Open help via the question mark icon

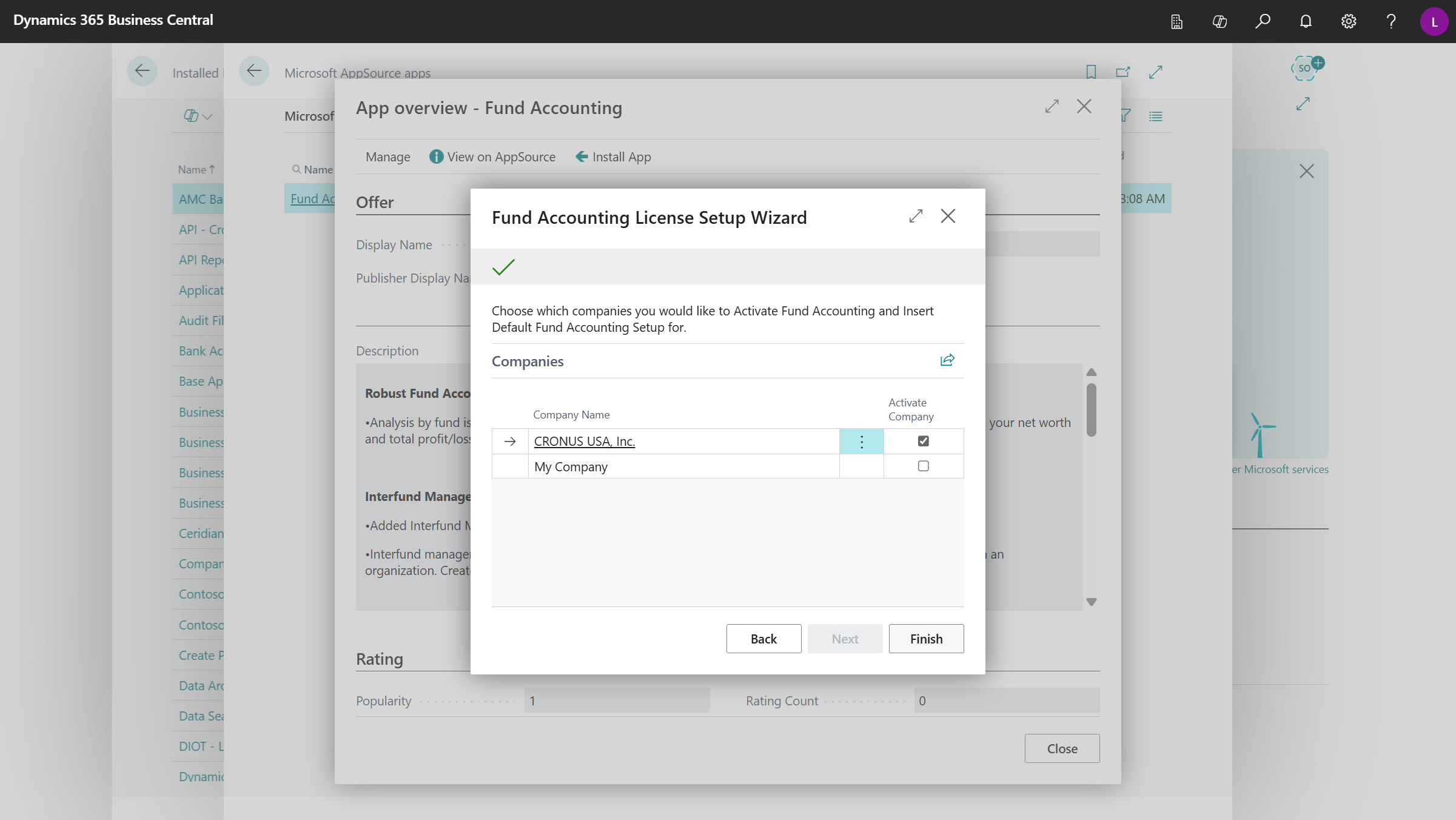[x=1391, y=21]
